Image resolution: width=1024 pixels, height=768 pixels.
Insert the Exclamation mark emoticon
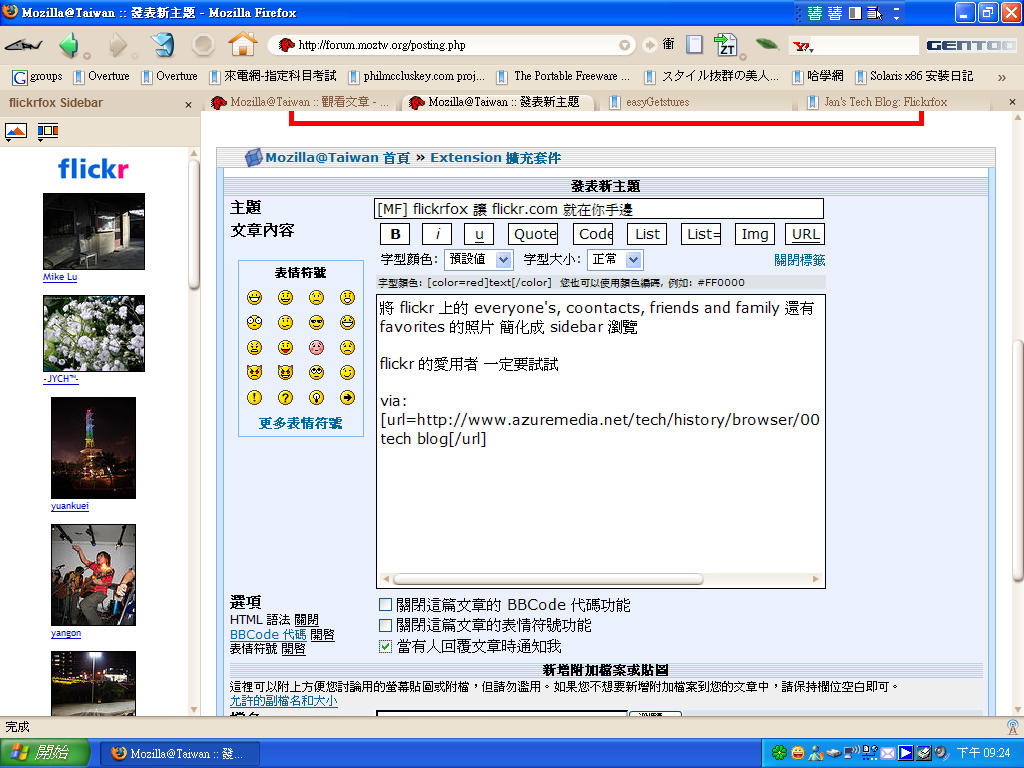click(255, 397)
